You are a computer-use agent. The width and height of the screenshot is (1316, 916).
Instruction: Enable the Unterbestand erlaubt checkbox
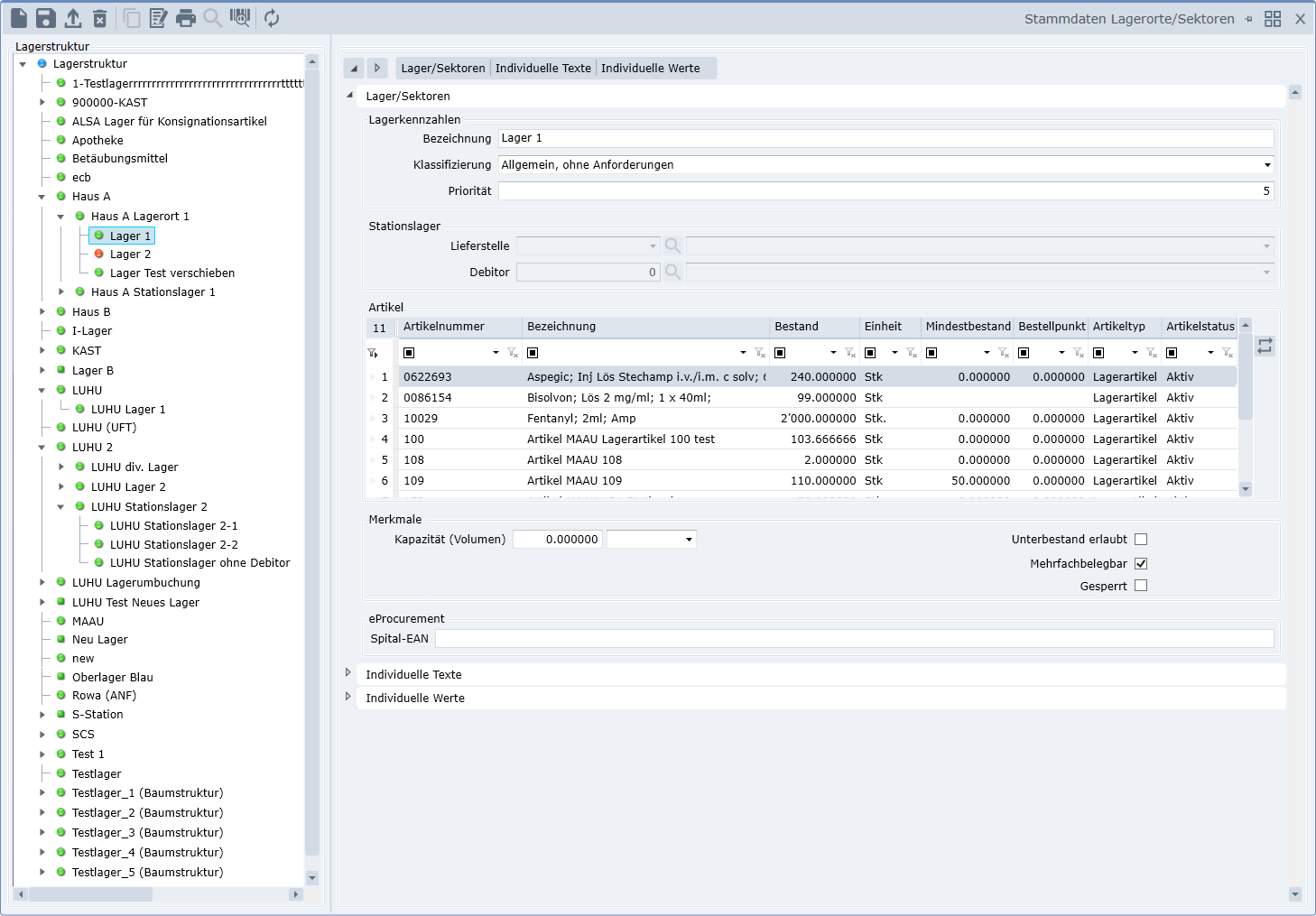click(1141, 540)
